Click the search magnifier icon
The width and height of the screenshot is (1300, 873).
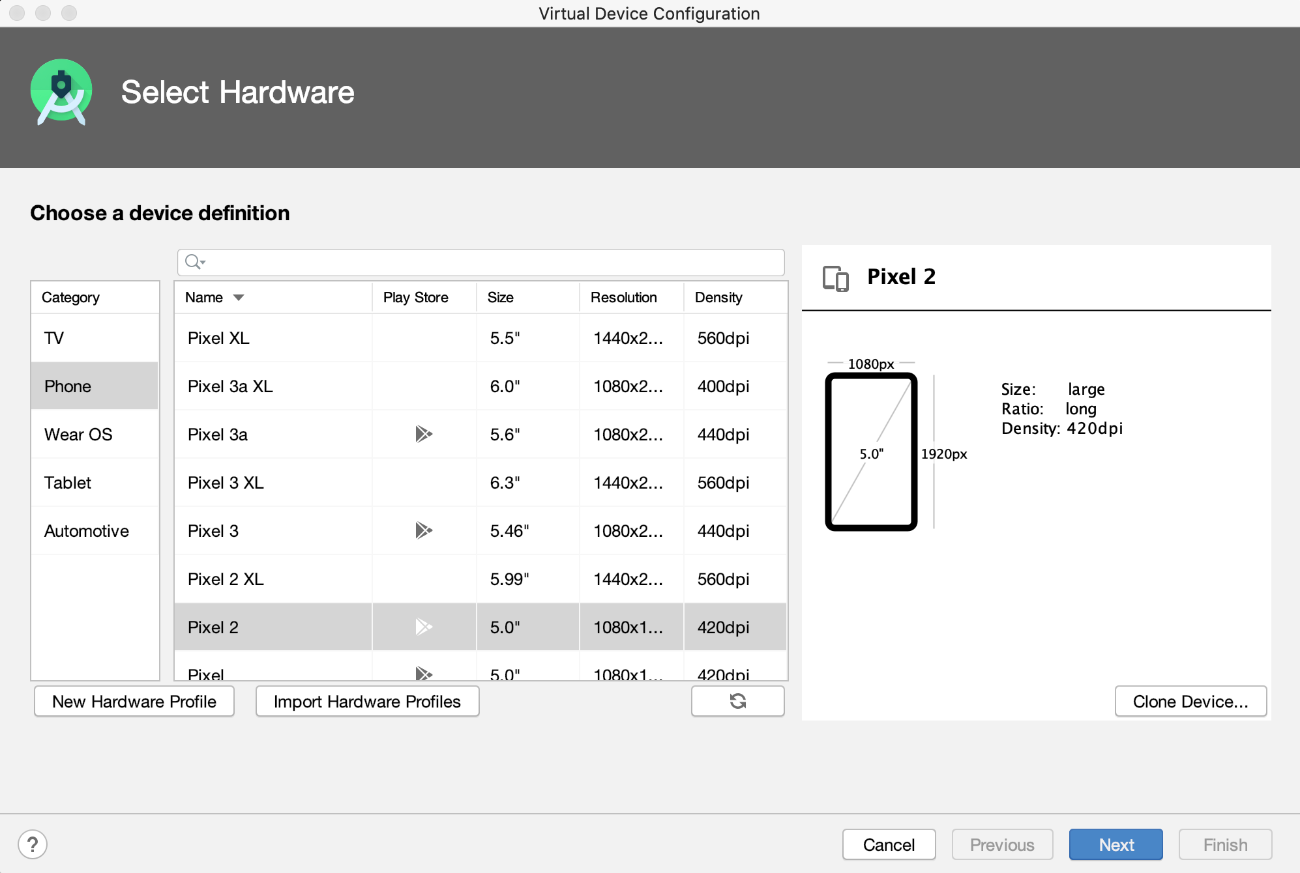click(x=195, y=262)
